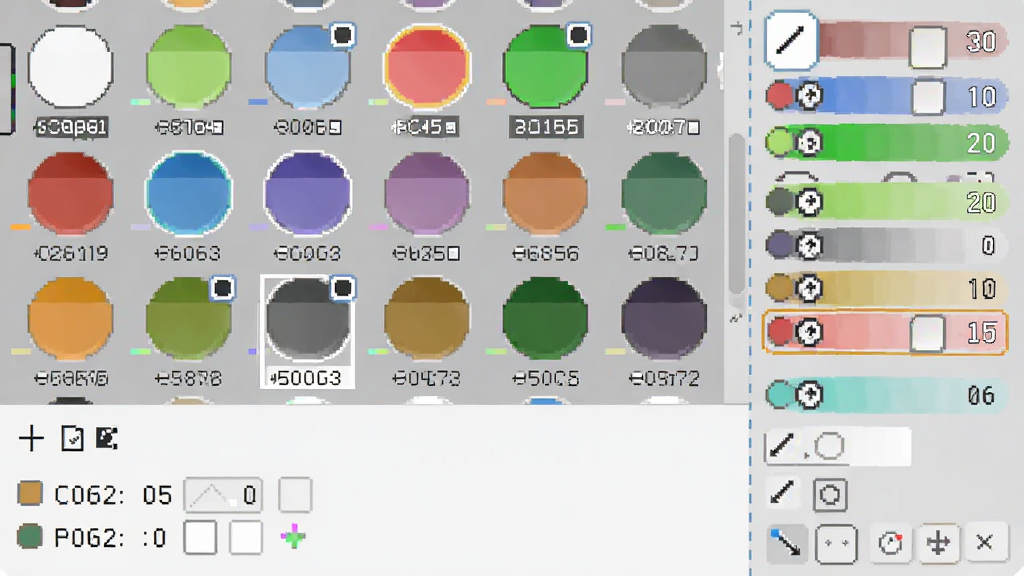Click the pencil icon left of the boxed circle button
Screen dimensions: 1024x576
(x=782, y=493)
